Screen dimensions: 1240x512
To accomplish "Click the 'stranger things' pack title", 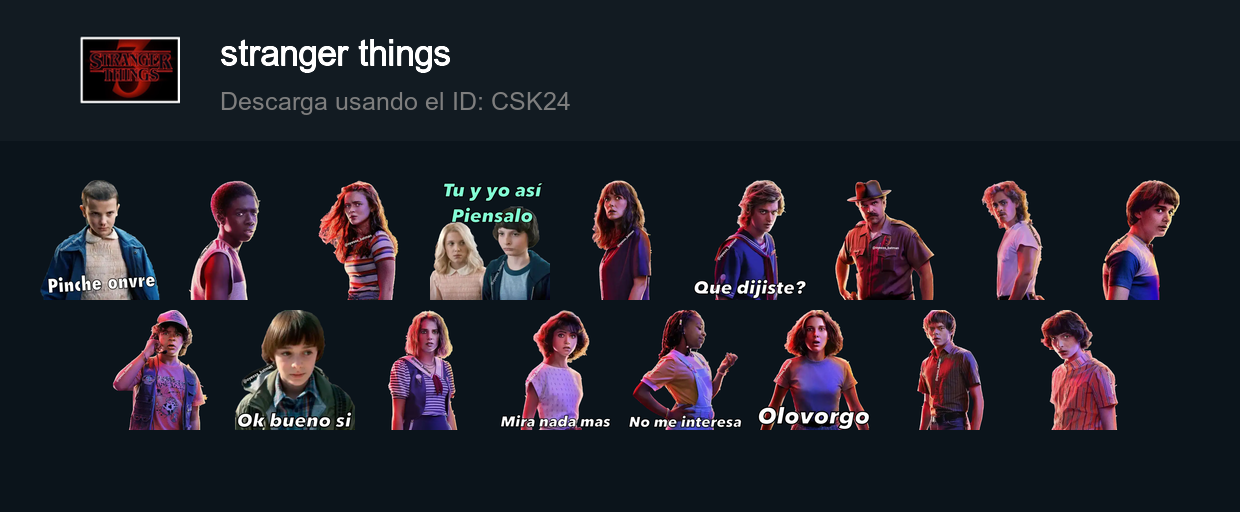I will pyautogui.click(x=335, y=54).
